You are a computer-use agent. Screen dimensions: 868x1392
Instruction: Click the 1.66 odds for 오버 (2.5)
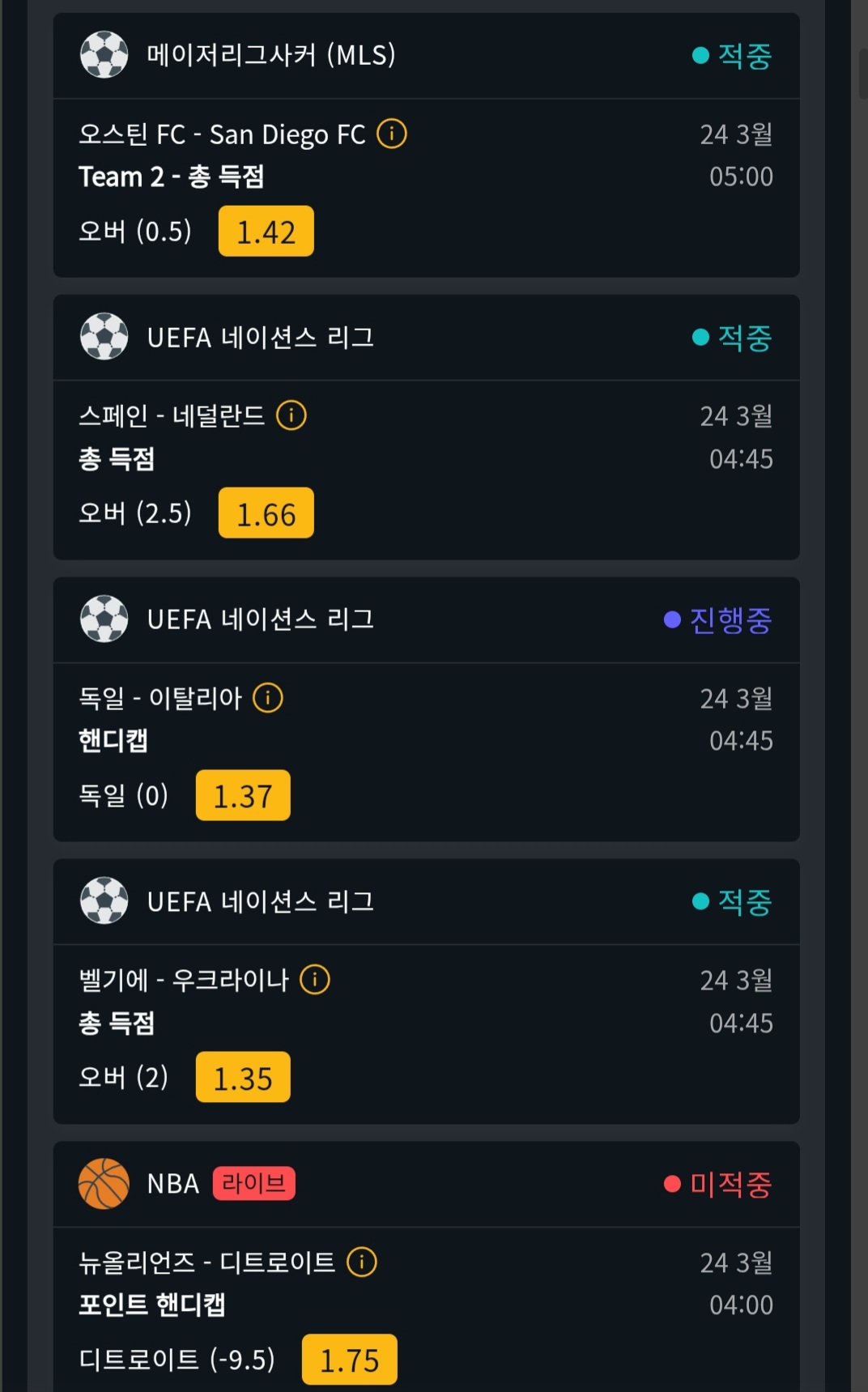coord(266,513)
